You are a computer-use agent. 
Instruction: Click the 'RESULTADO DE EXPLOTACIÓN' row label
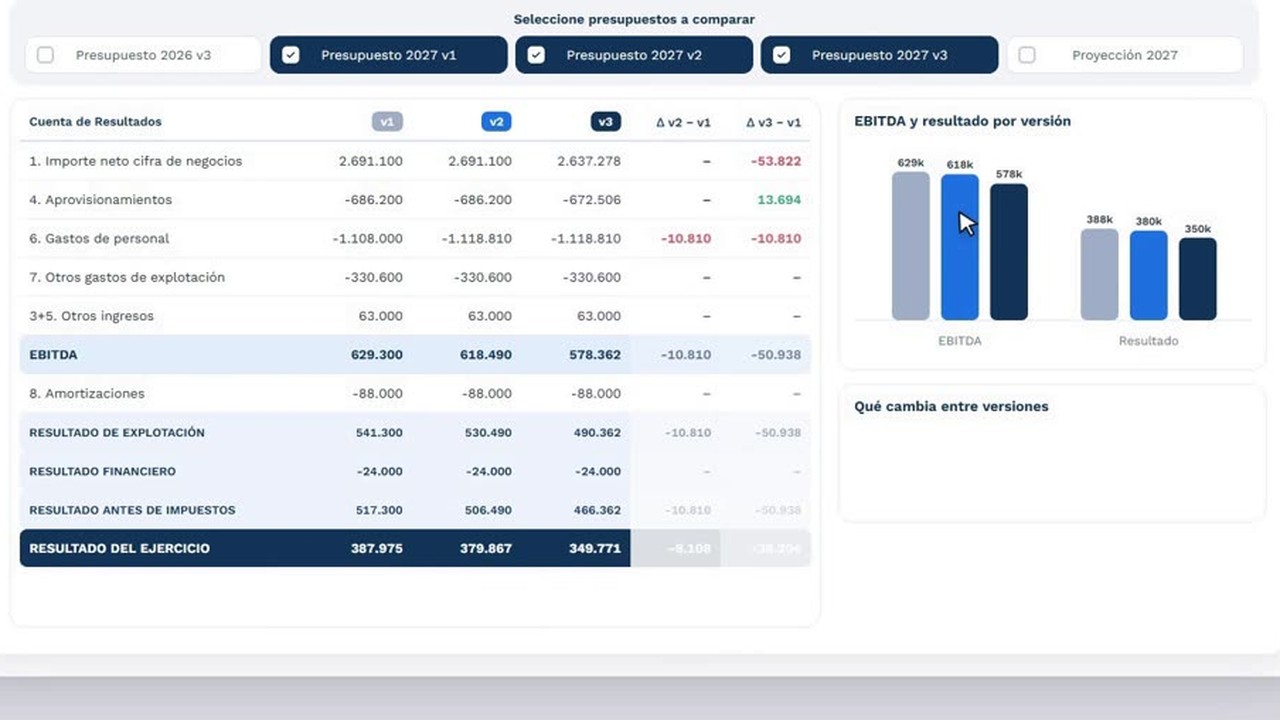click(117, 433)
